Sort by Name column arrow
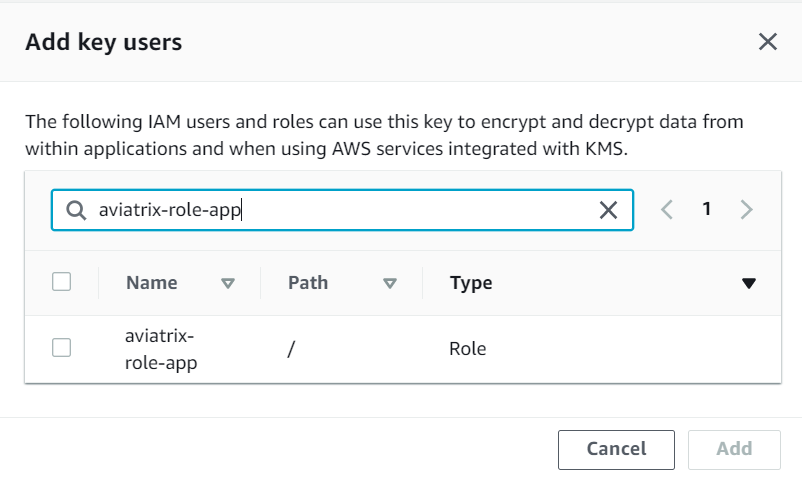This screenshot has width=802, height=482. click(x=228, y=283)
